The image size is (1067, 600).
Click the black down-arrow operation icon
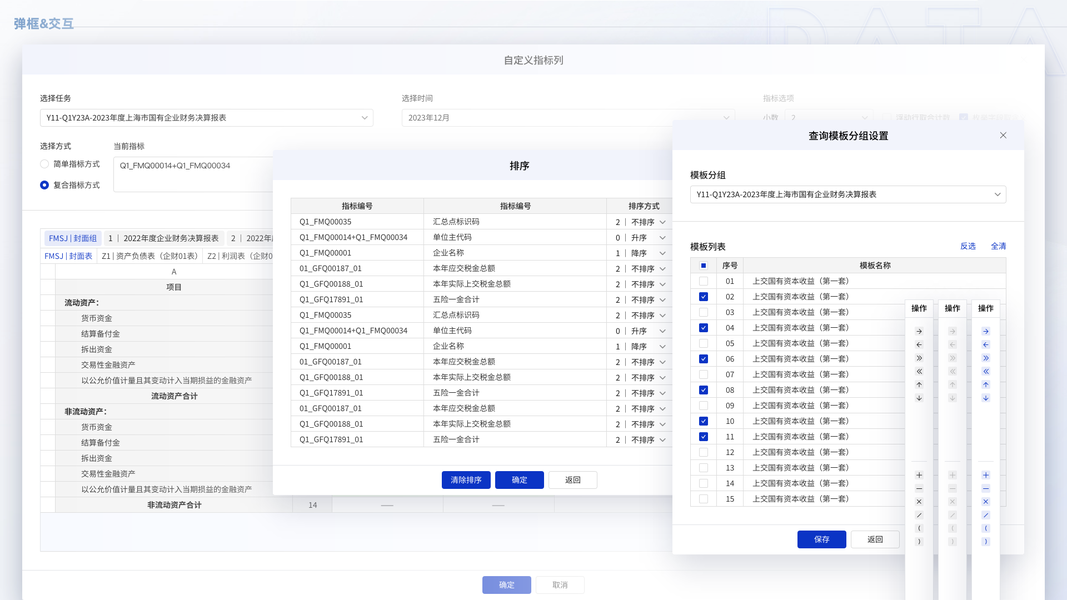point(919,398)
